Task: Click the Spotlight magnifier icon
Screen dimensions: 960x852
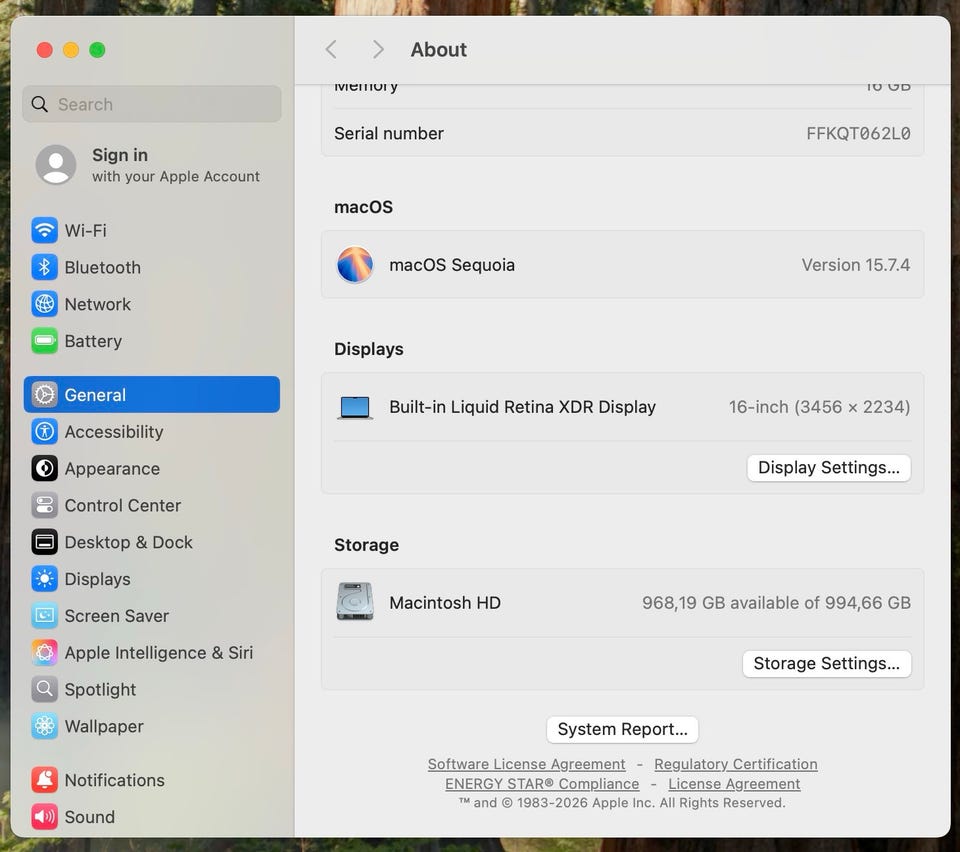Action: (x=44, y=689)
